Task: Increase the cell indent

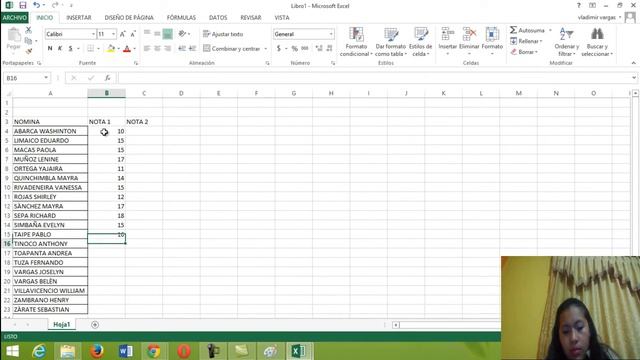Action: tap(192, 49)
